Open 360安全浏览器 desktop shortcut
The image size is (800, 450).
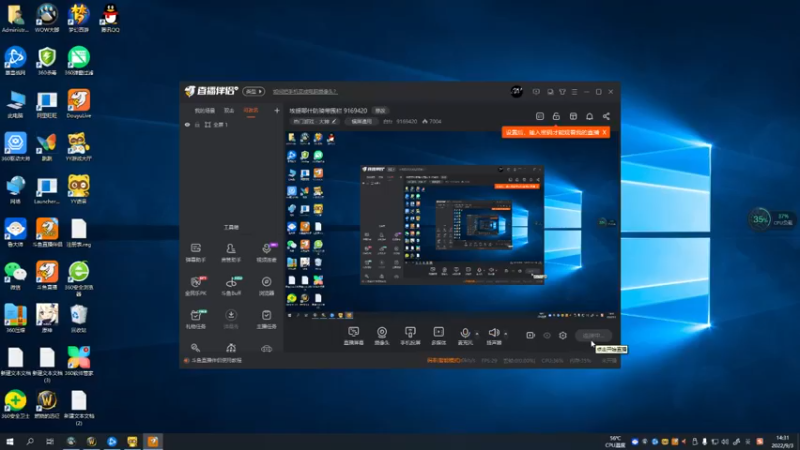79,278
